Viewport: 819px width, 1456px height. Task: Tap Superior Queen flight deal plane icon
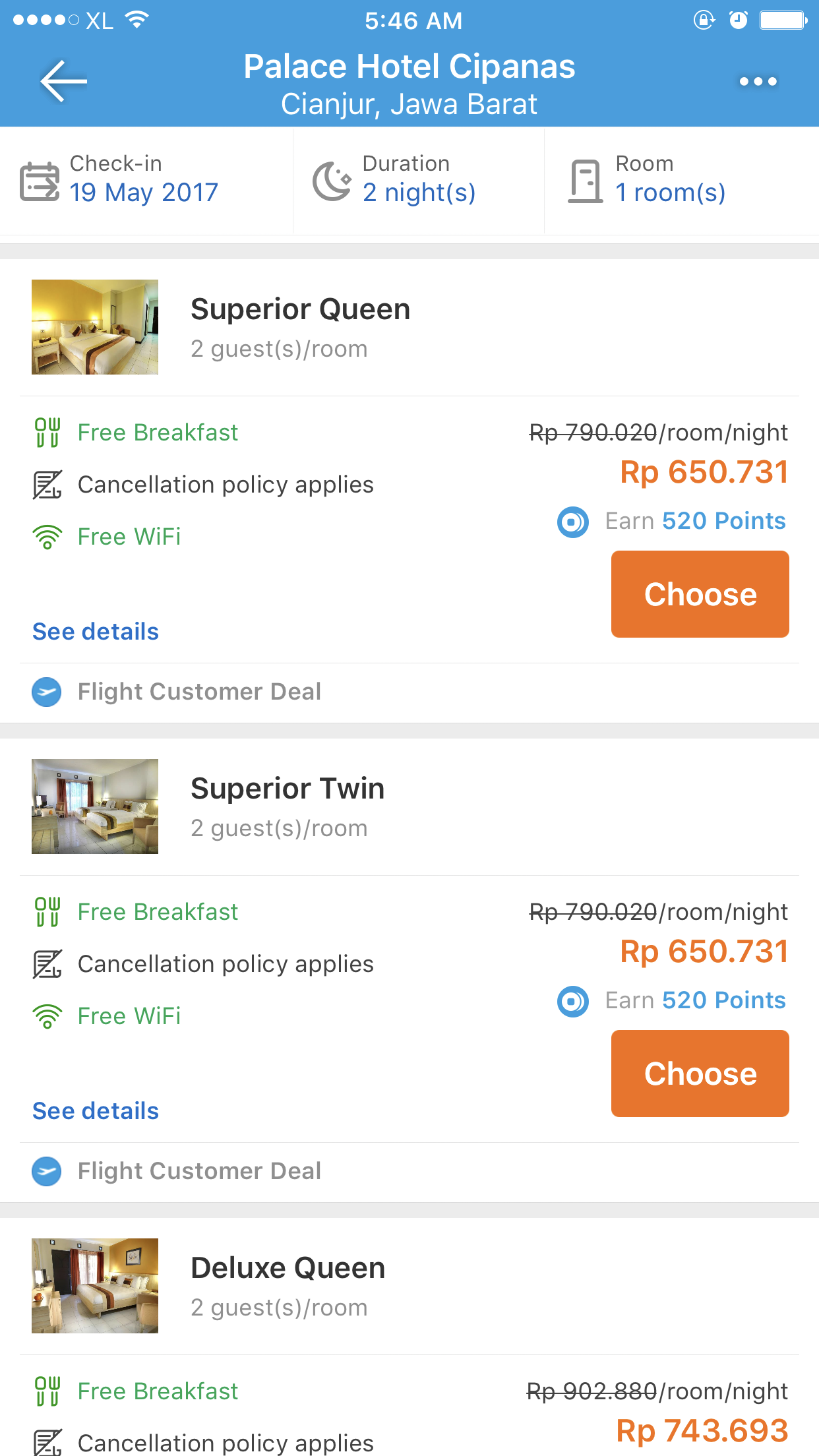47,692
